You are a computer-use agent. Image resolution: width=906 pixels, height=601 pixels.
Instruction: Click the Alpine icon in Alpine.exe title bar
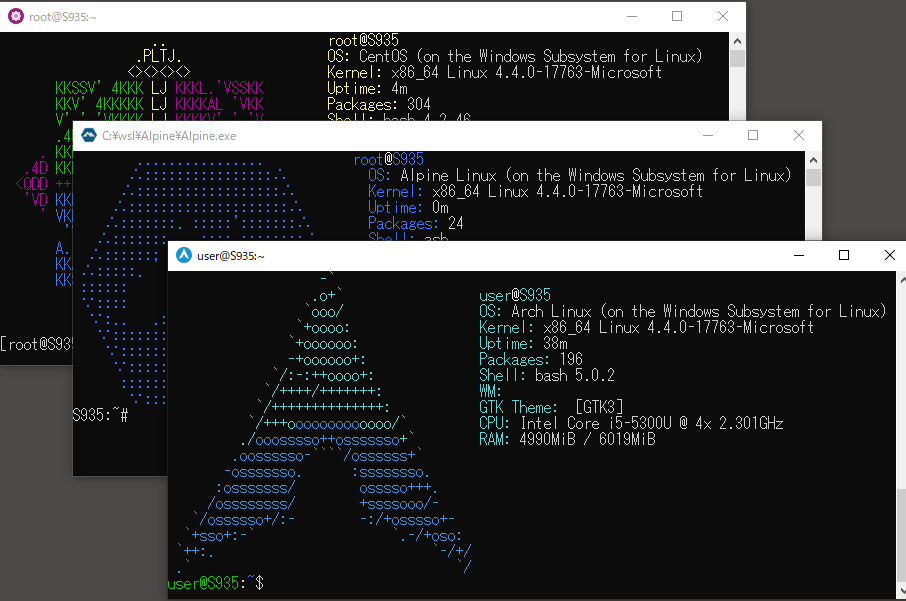click(89, 135)
